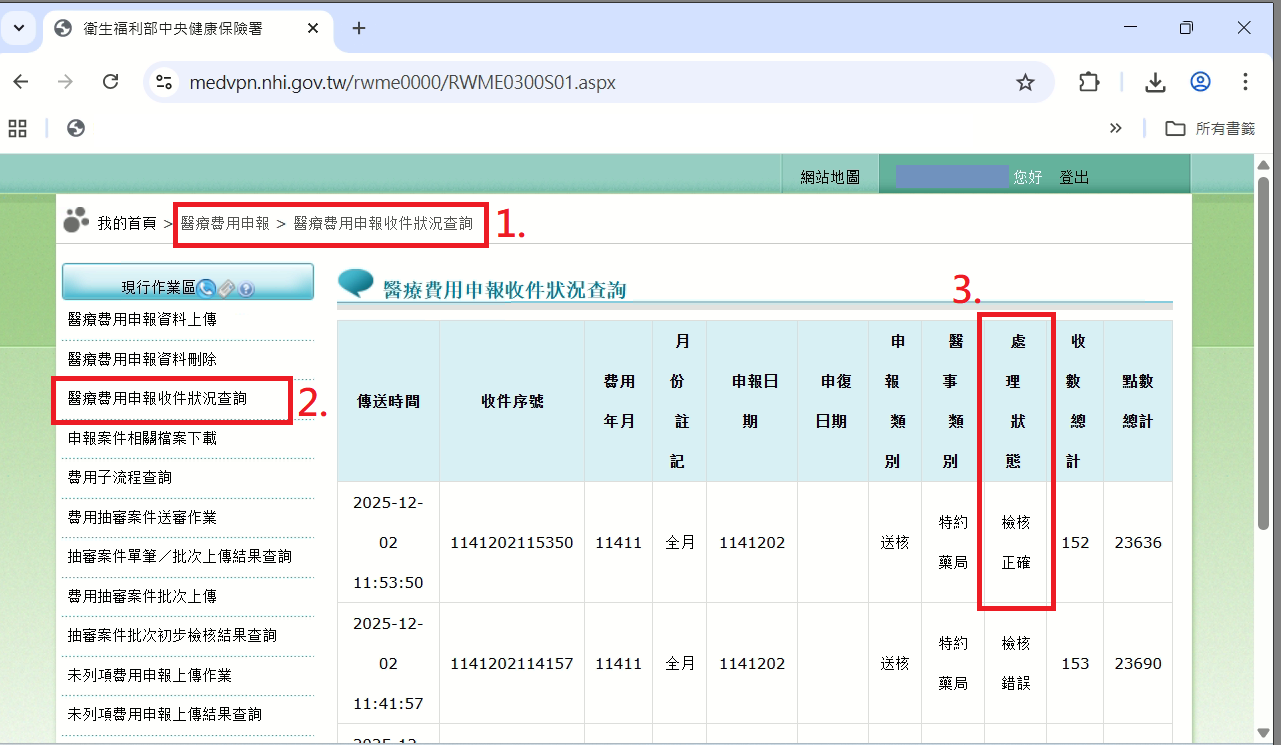Open the browser extensions puzzle icon
The height and width of the screenshot is (745, 1281).
click(1089, 82)
